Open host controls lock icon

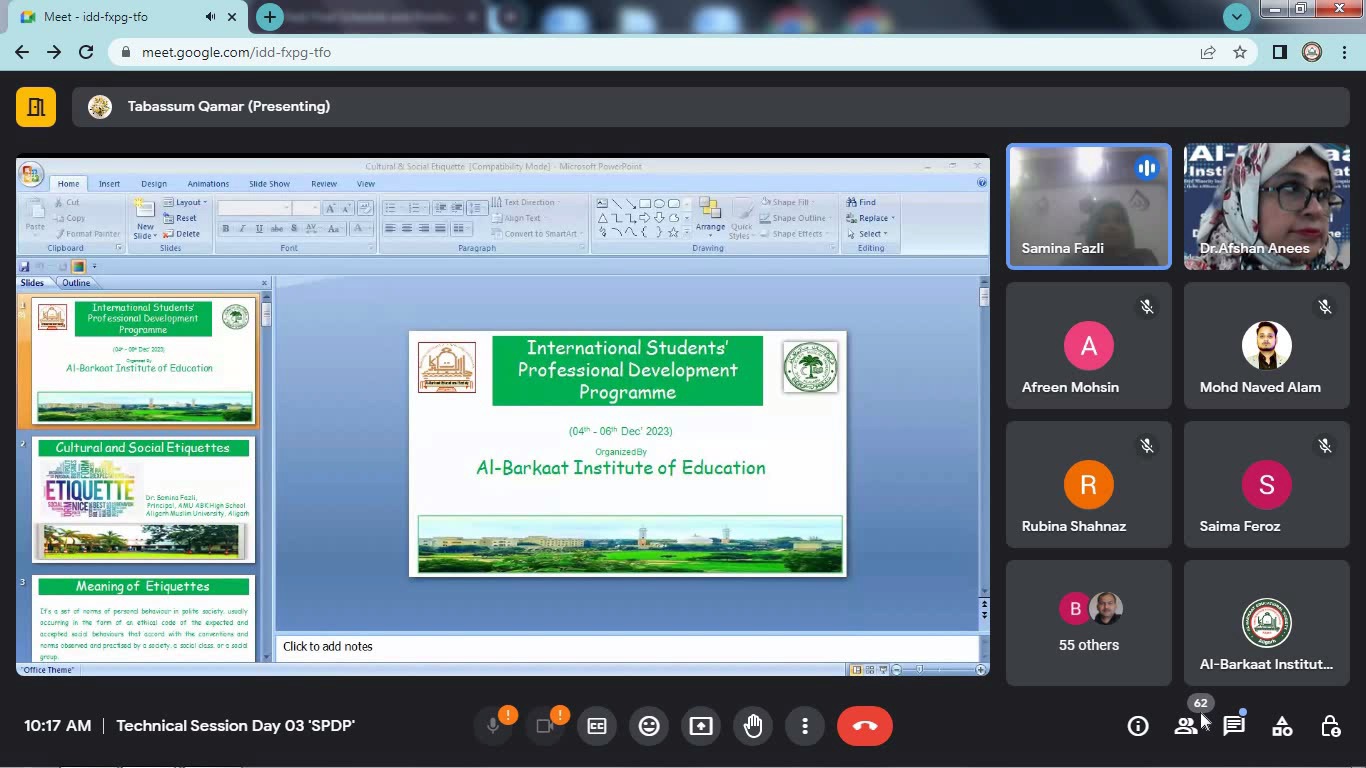(1330, 726)
